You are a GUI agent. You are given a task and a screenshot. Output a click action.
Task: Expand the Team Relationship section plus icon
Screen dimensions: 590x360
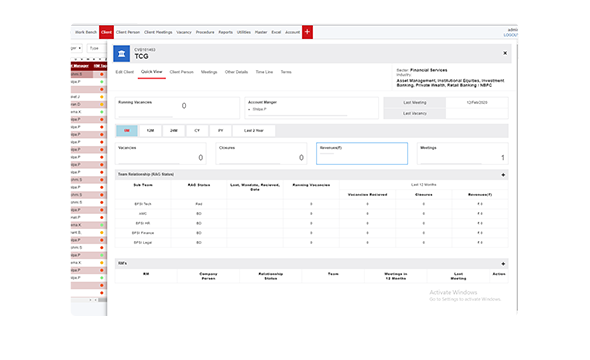click(x=503, y=175)
